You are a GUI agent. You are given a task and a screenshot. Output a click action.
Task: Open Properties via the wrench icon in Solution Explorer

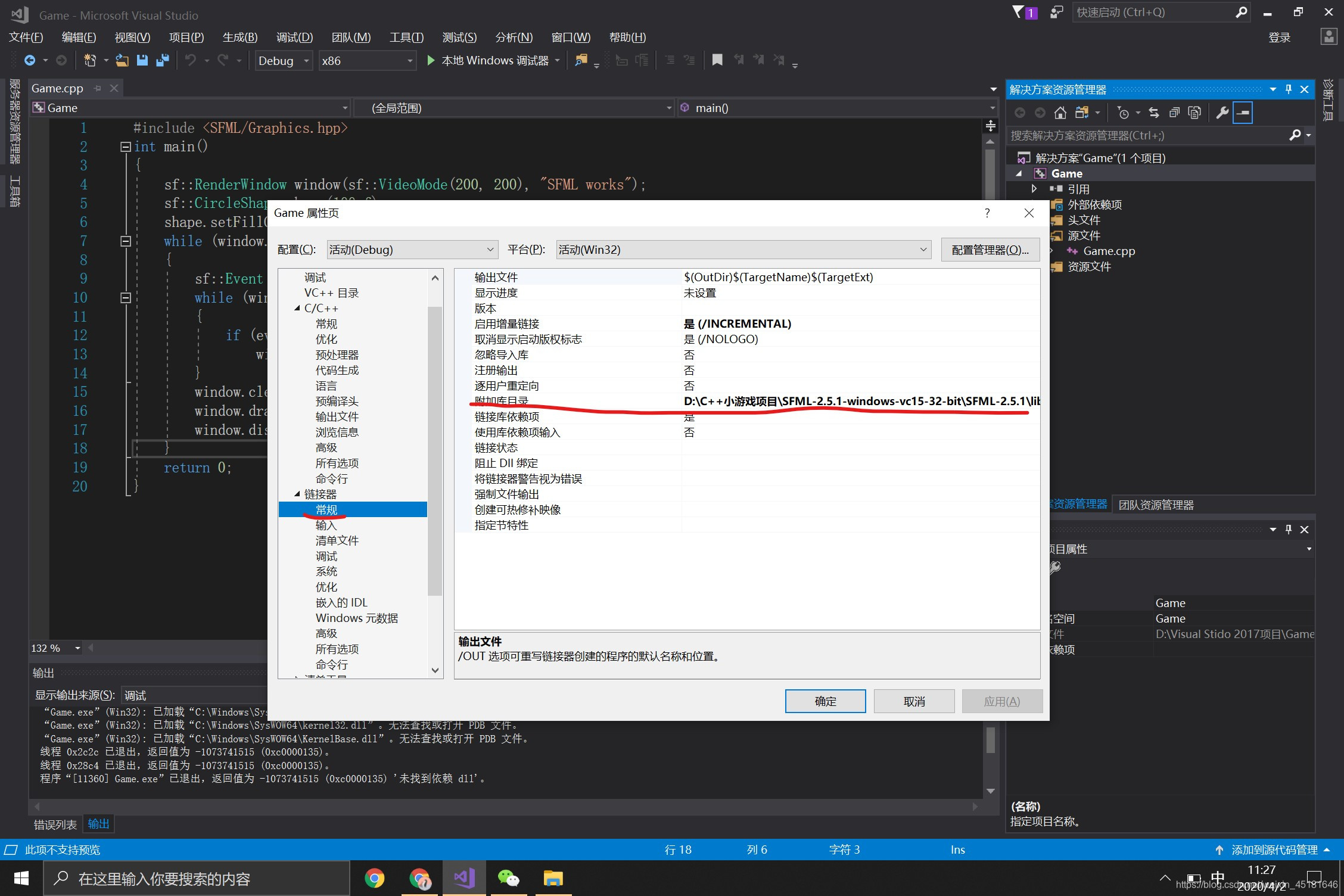[1222, 113]
